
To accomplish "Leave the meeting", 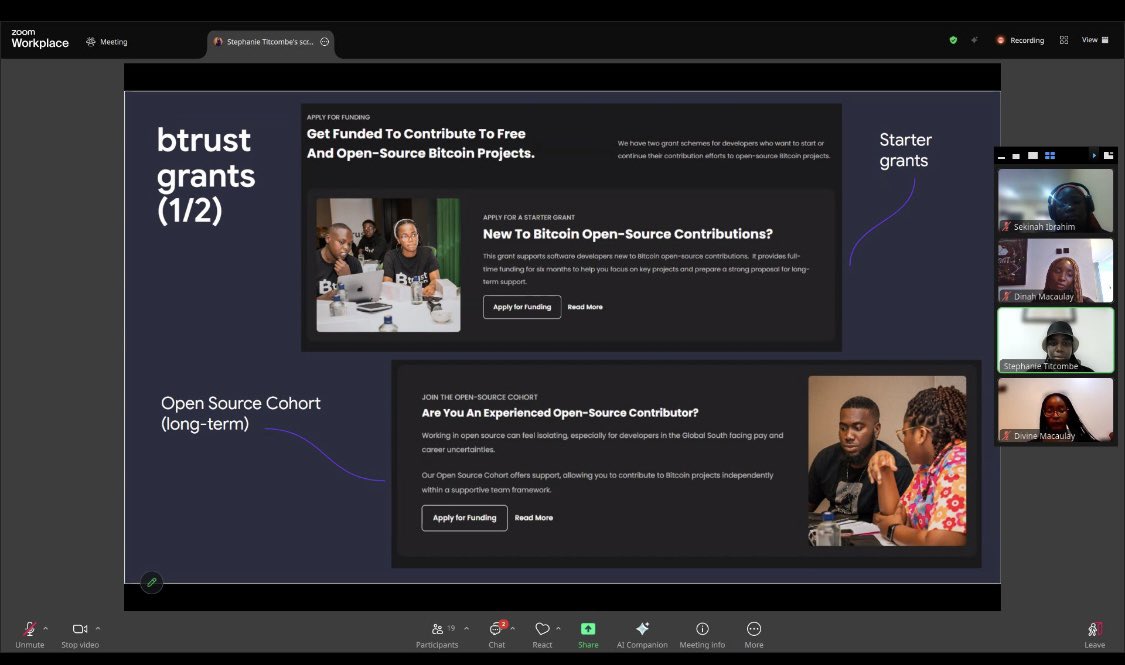I will pyautogui.click(x=1094, y=634).
